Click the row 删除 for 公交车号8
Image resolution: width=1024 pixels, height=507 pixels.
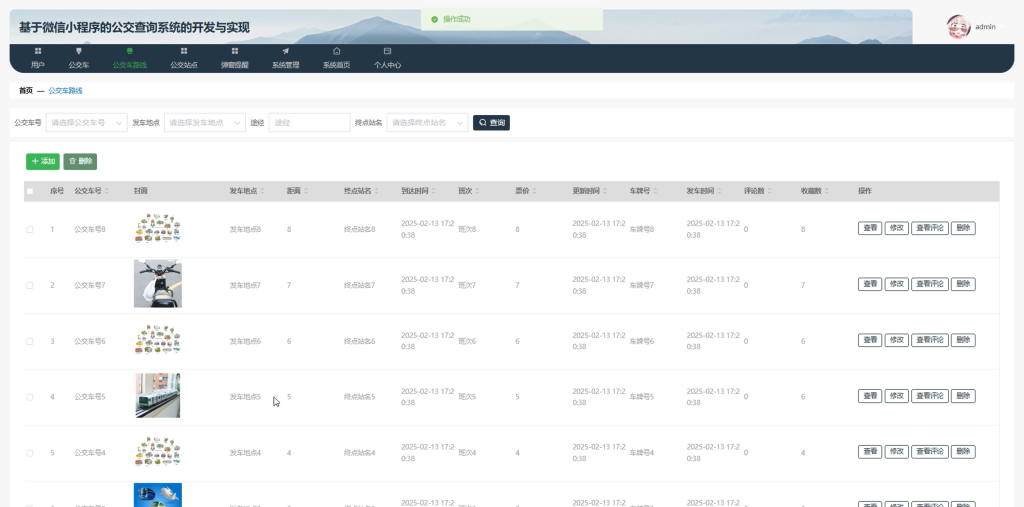(x=963, y=228)
